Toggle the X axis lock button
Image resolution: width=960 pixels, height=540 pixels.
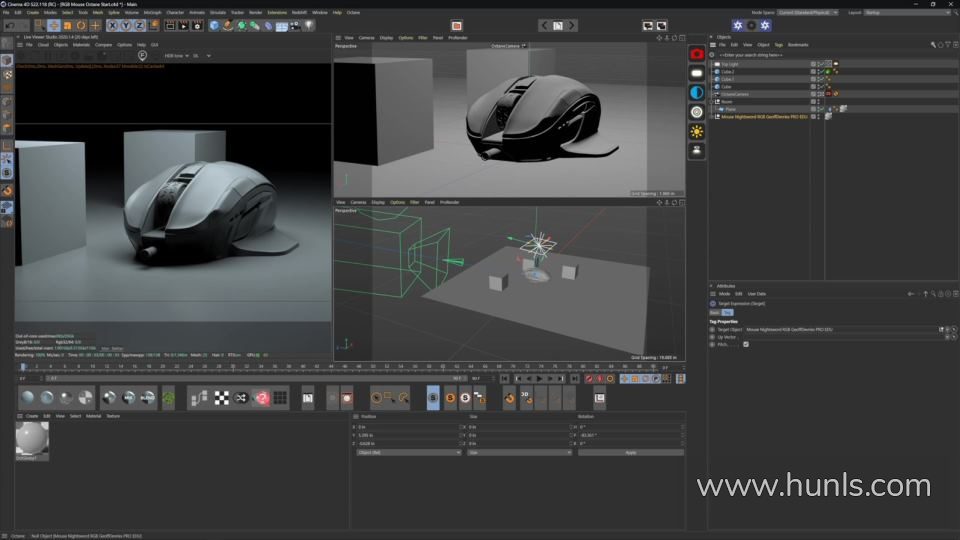click(112, 25)
